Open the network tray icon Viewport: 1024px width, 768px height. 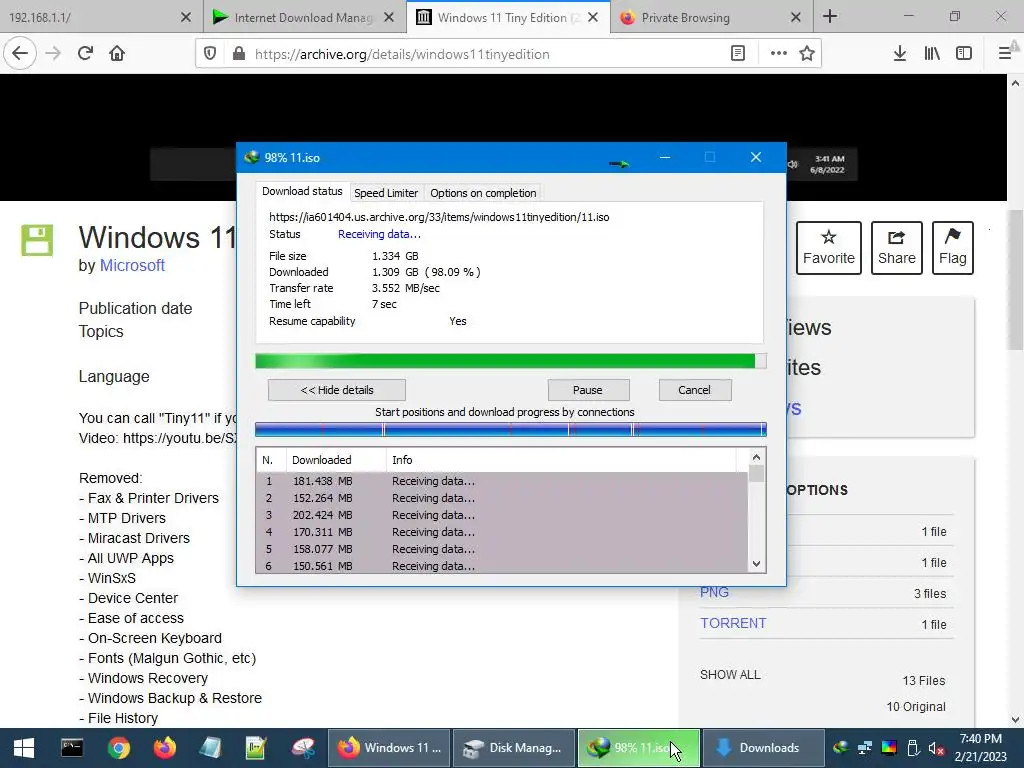point(865,748)
